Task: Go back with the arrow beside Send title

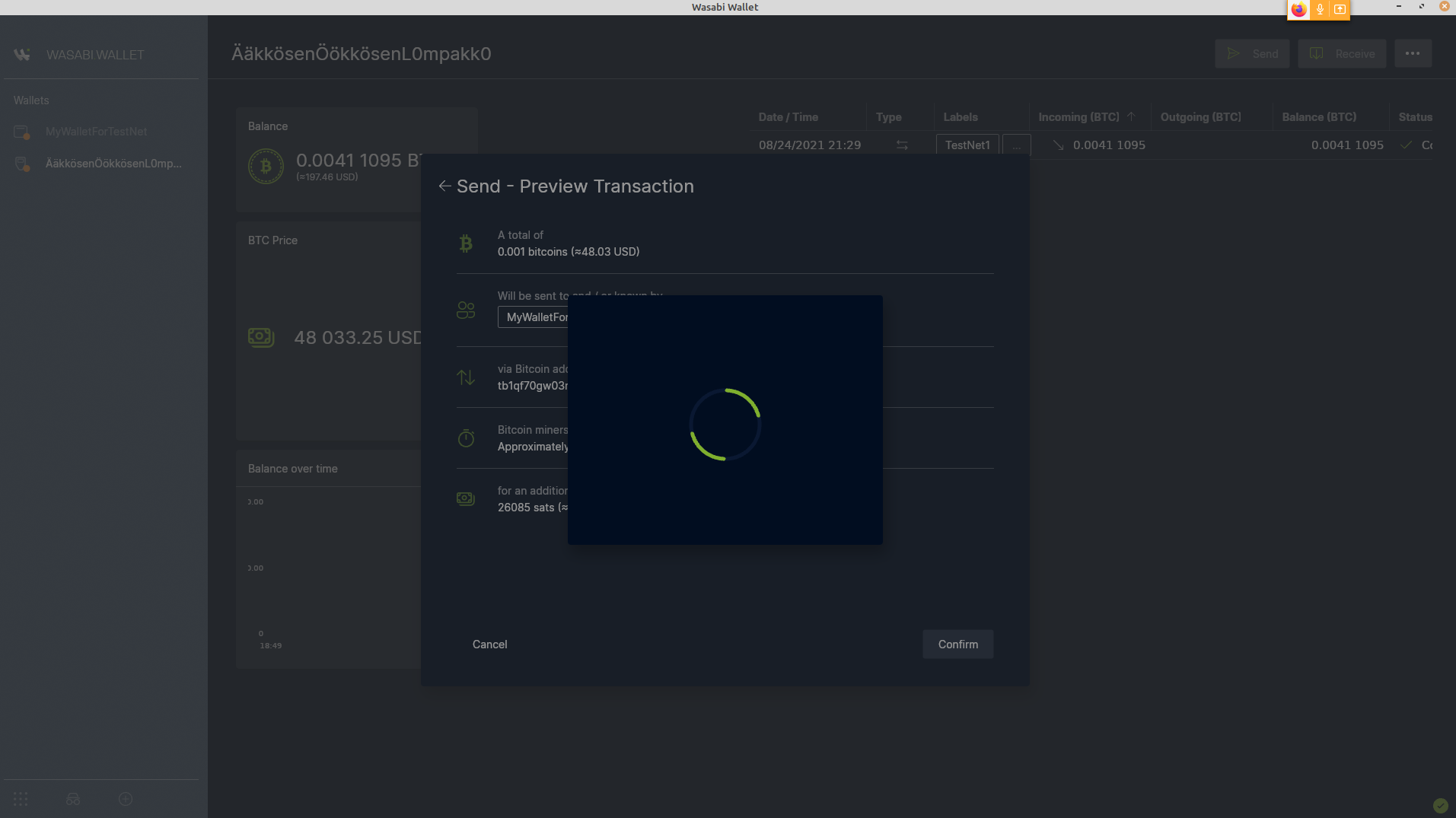Action: (x=445, y=186)
